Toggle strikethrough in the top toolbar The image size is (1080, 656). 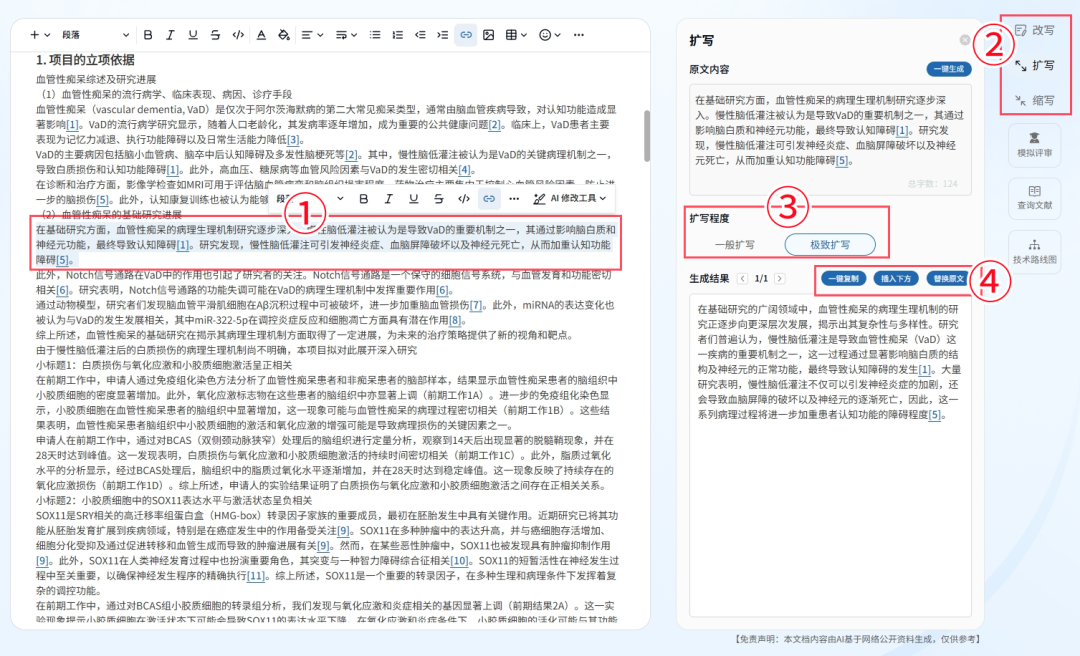pyautogui.click(x=216, y=35)
